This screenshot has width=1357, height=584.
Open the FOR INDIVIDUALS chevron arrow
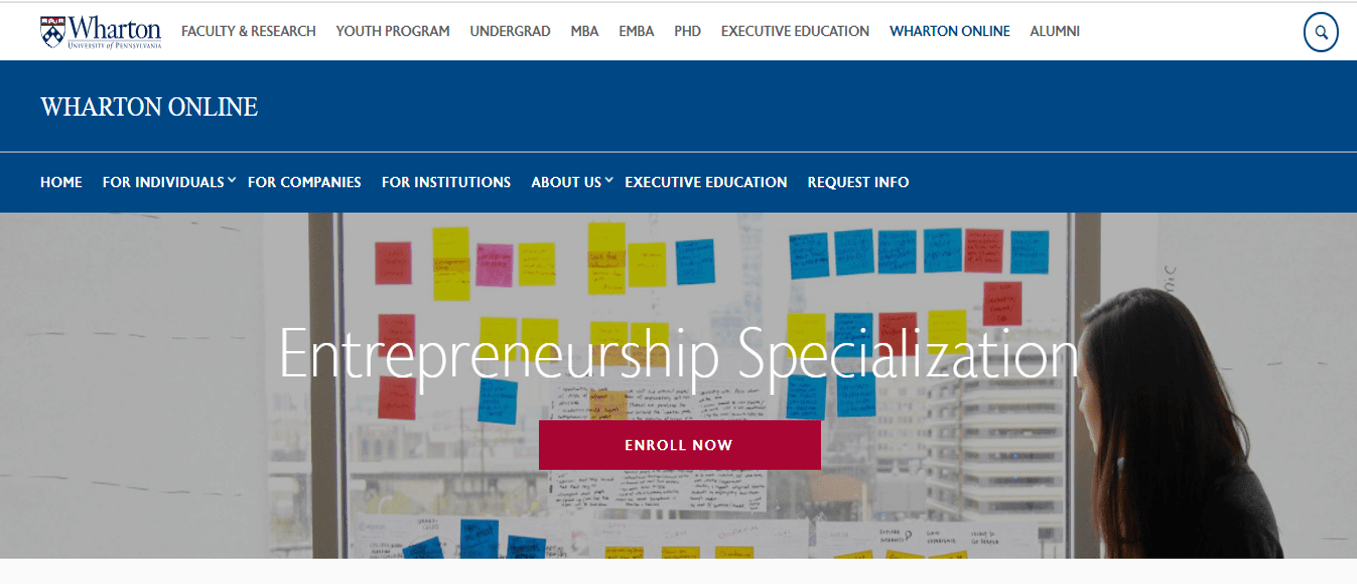coord(231,179)
